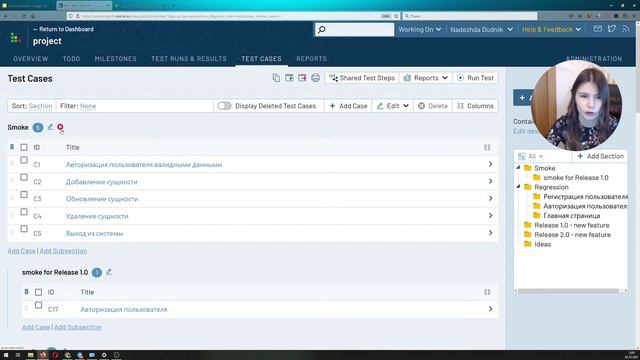Image resolution: width=640 pixels, height=360 pixels.
Task: Click column settings icon in smoke for Release 1.0 table
Action: pos(487,292)
